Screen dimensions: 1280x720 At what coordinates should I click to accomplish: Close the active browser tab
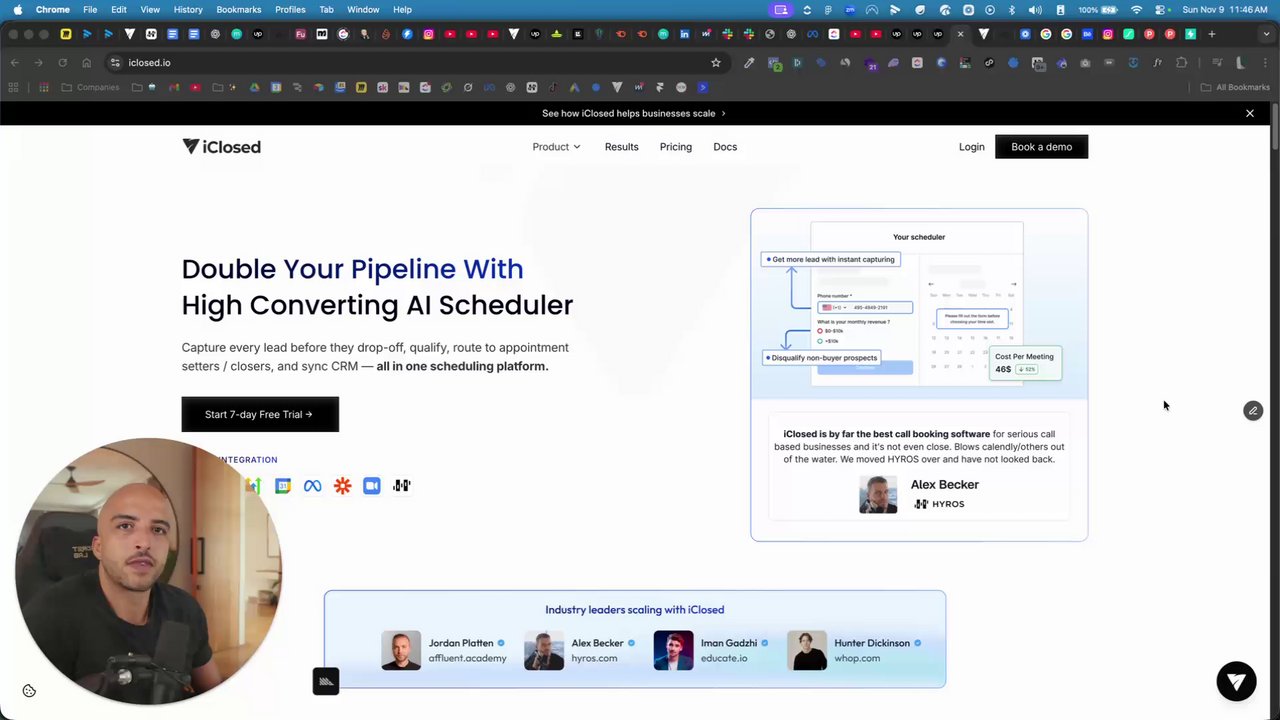pyautogui.click(x=960, y=34)
